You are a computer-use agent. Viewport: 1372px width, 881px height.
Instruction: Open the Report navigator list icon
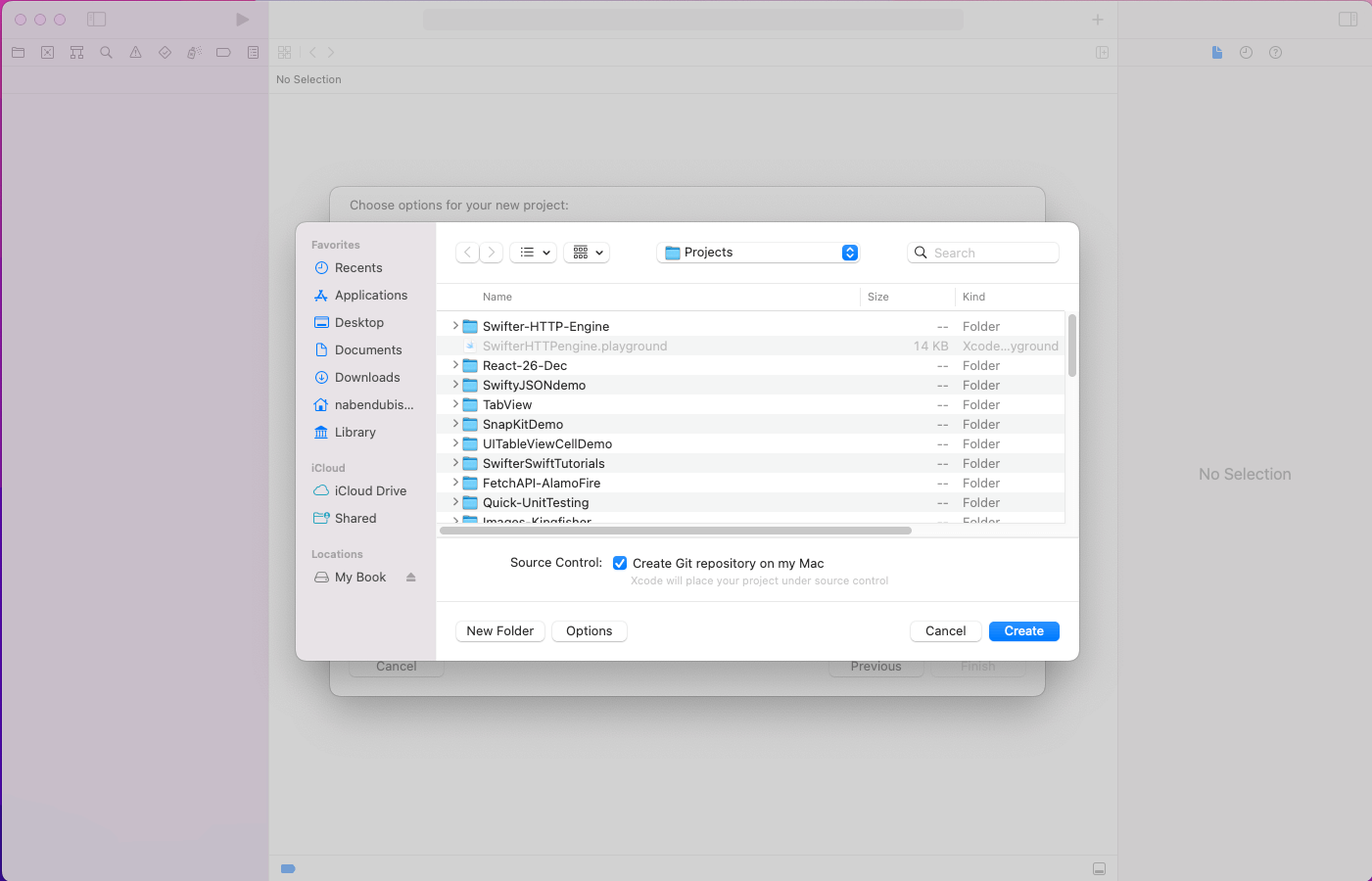coord(253,52)
